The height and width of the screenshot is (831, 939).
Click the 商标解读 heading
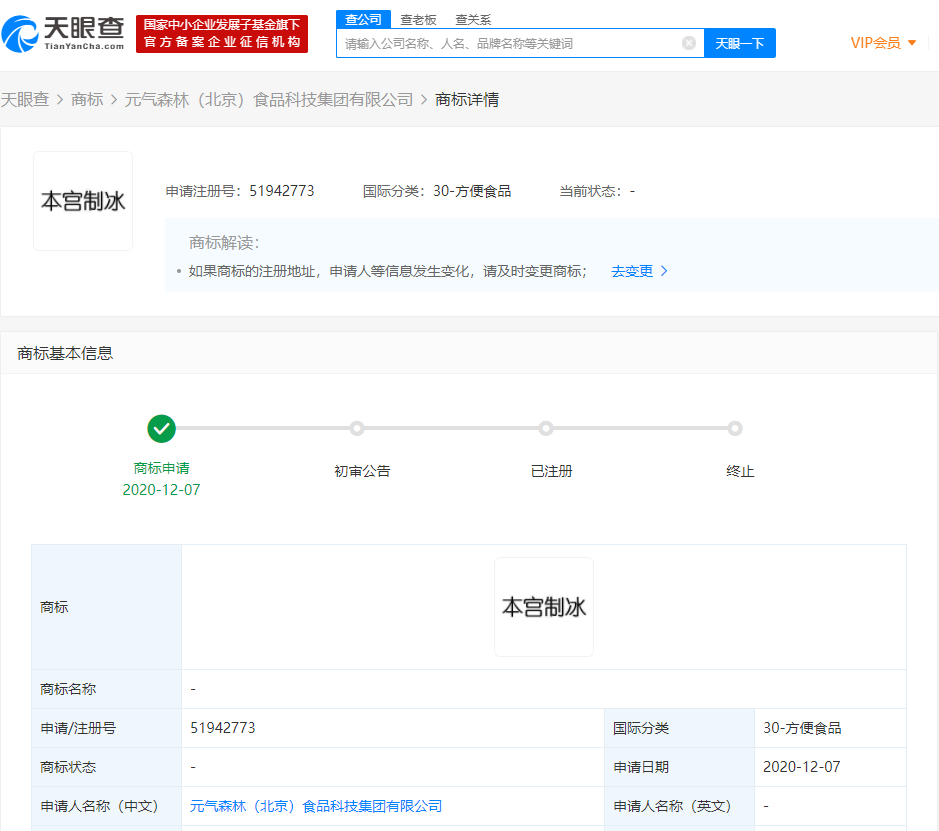pos(224,242)
